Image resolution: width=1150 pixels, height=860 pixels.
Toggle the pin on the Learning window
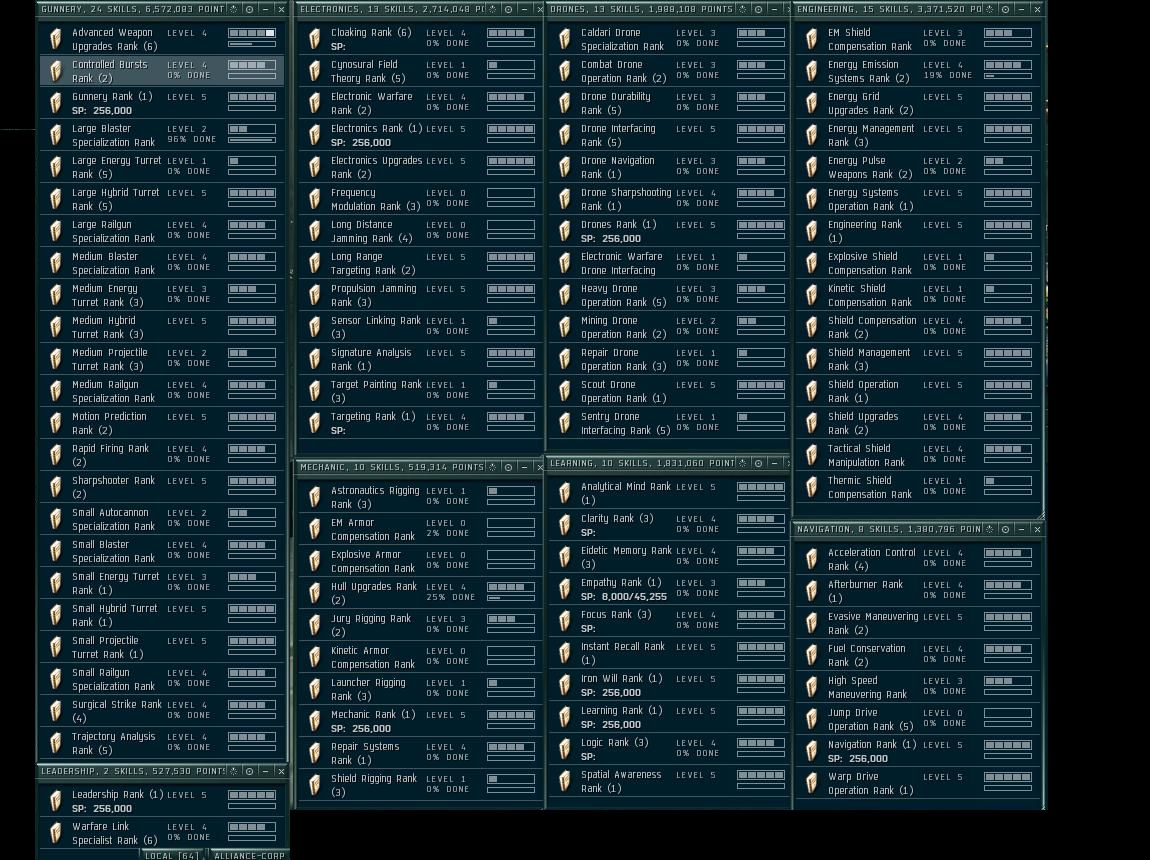tap(758, 463)
